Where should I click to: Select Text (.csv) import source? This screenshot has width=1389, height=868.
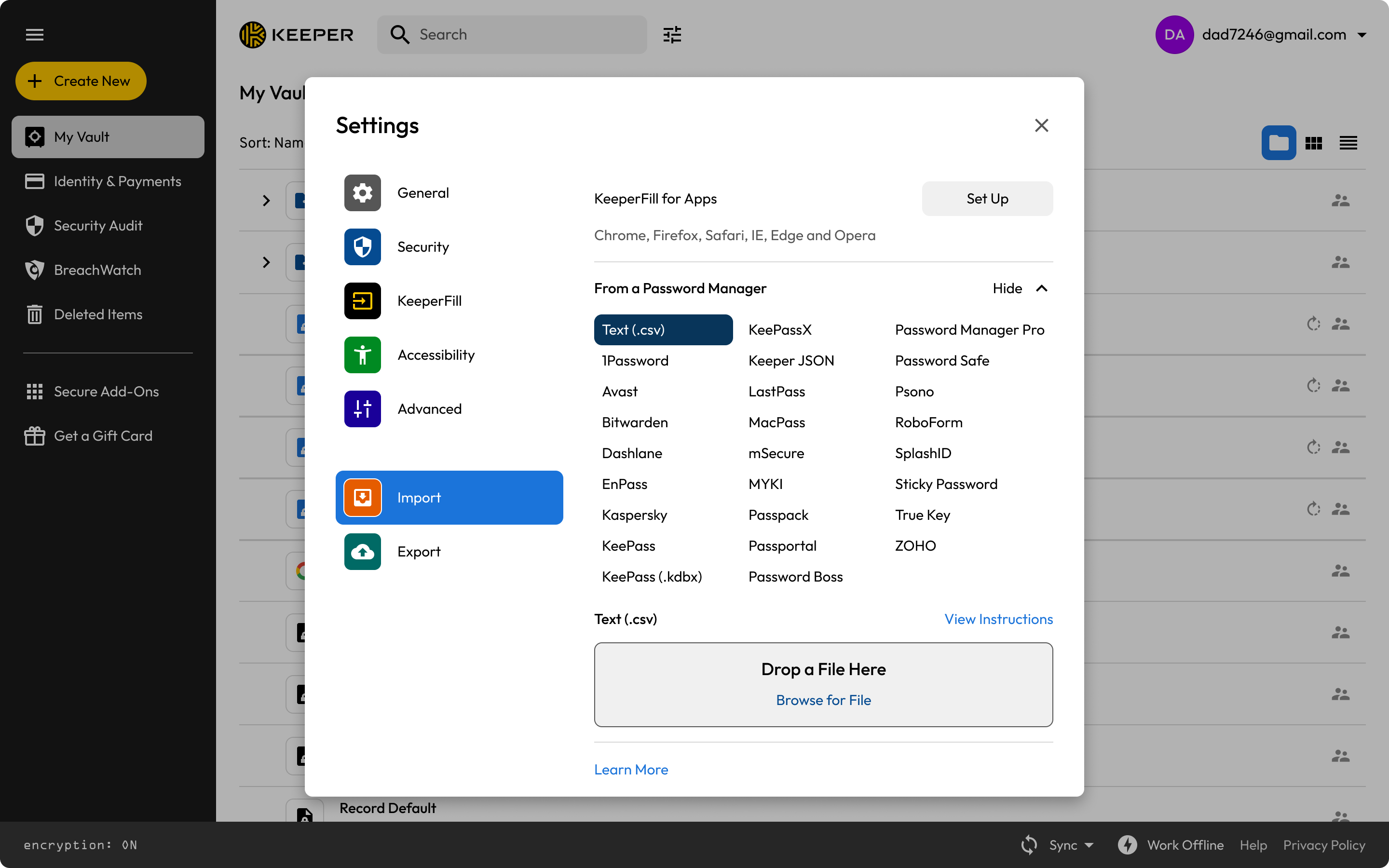coord(663,329)
